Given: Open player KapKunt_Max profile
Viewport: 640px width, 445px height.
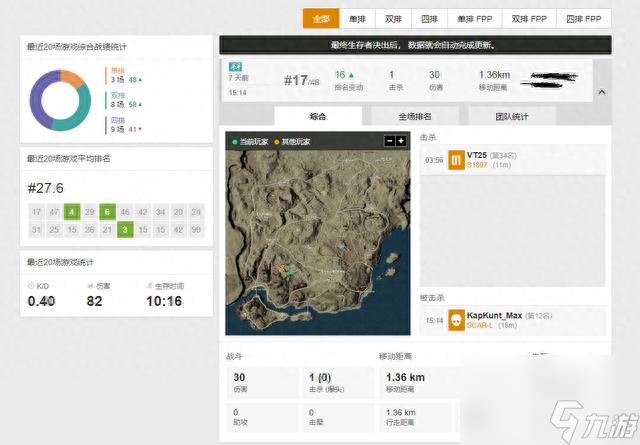Looking at the screenshot, I should (494, 315).
